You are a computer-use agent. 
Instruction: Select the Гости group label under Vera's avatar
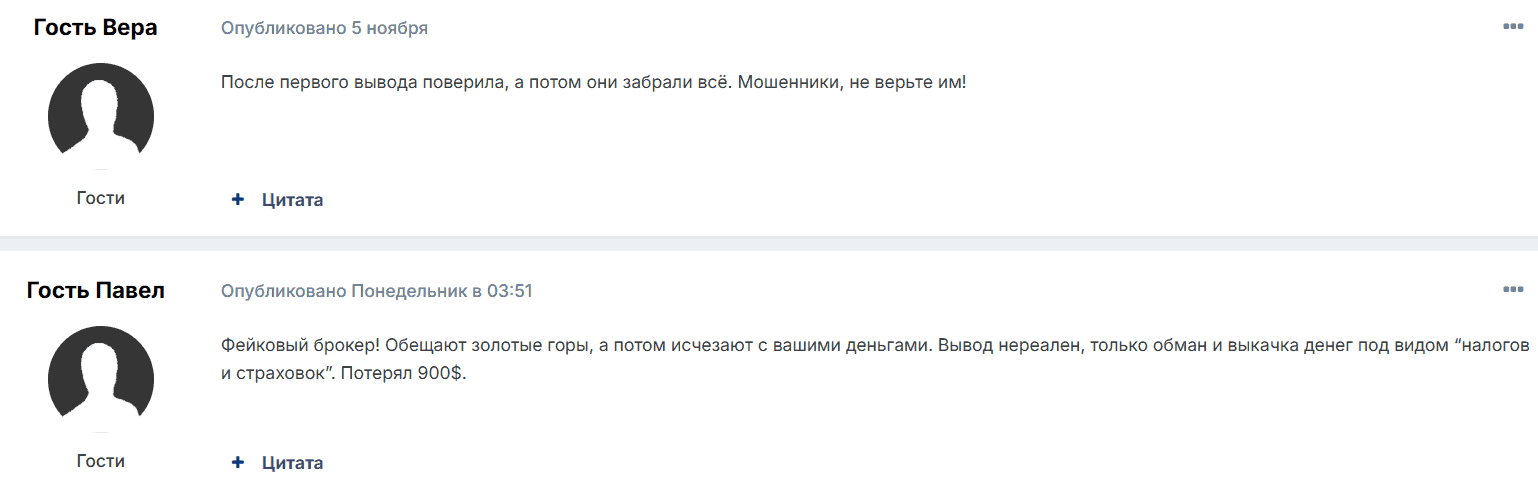coord(101,198)
